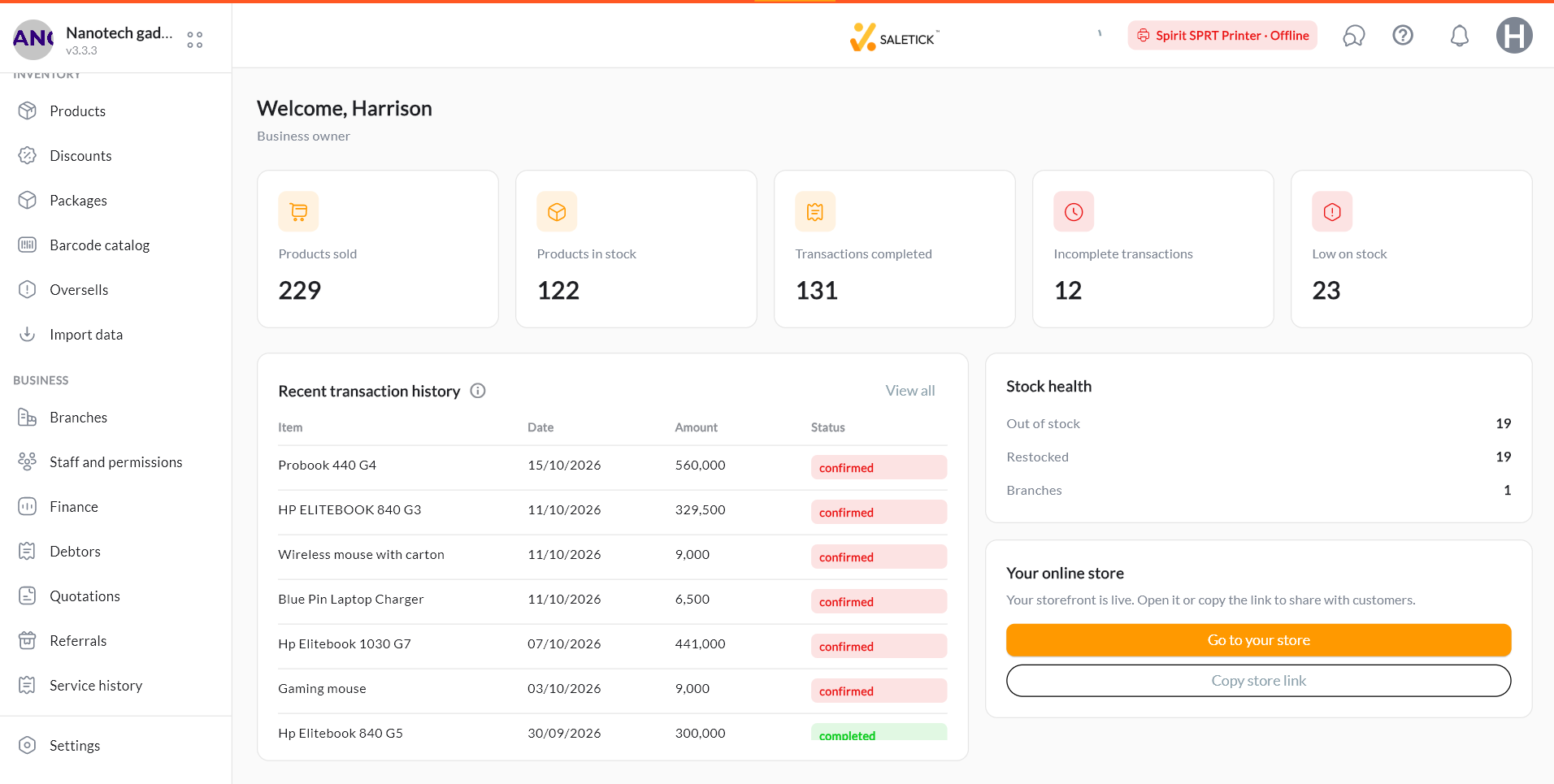The image size is (1554, 784).
Task: Open the Products sidebar item
Action: coord(77,111)
